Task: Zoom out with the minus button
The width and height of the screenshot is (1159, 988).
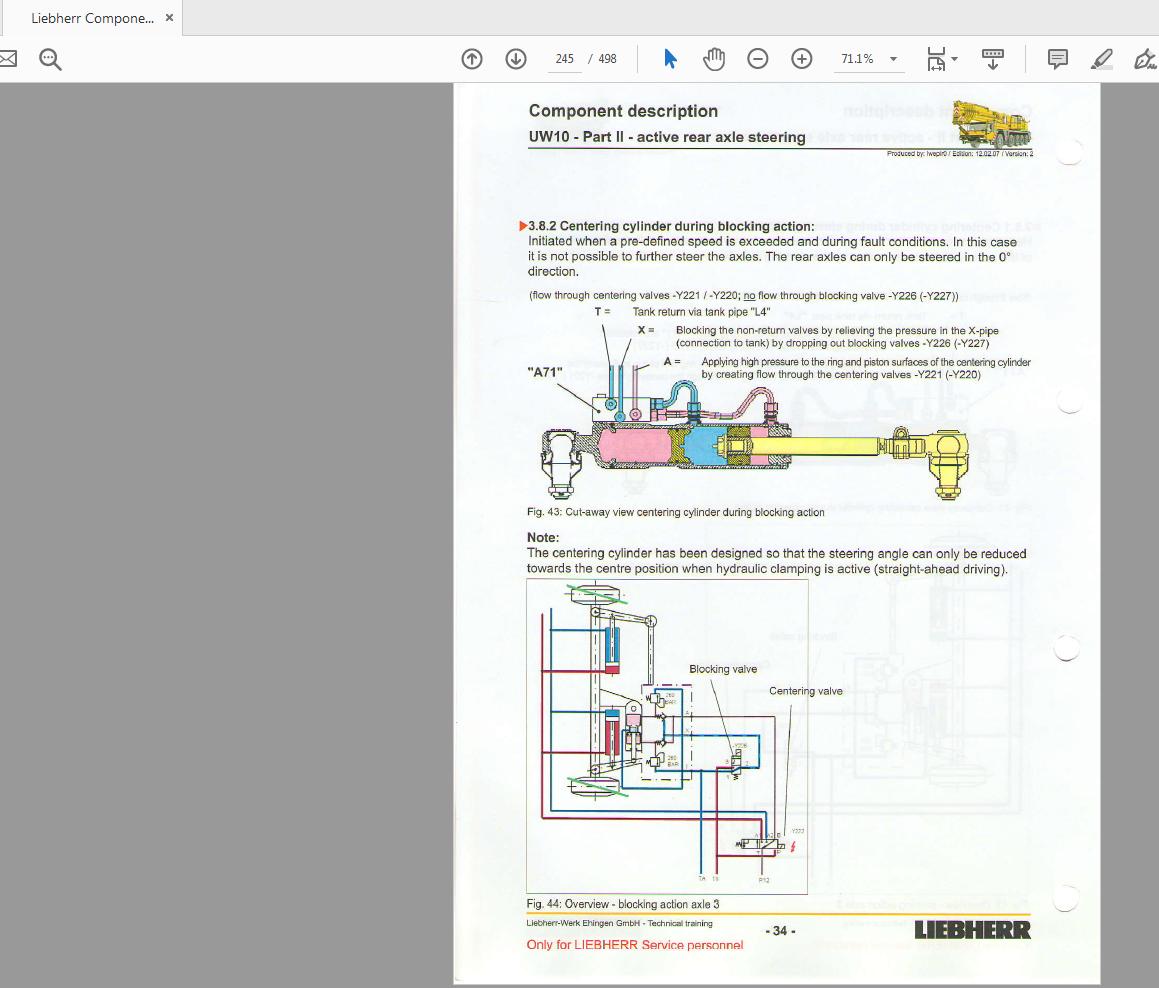Action: 757,58
